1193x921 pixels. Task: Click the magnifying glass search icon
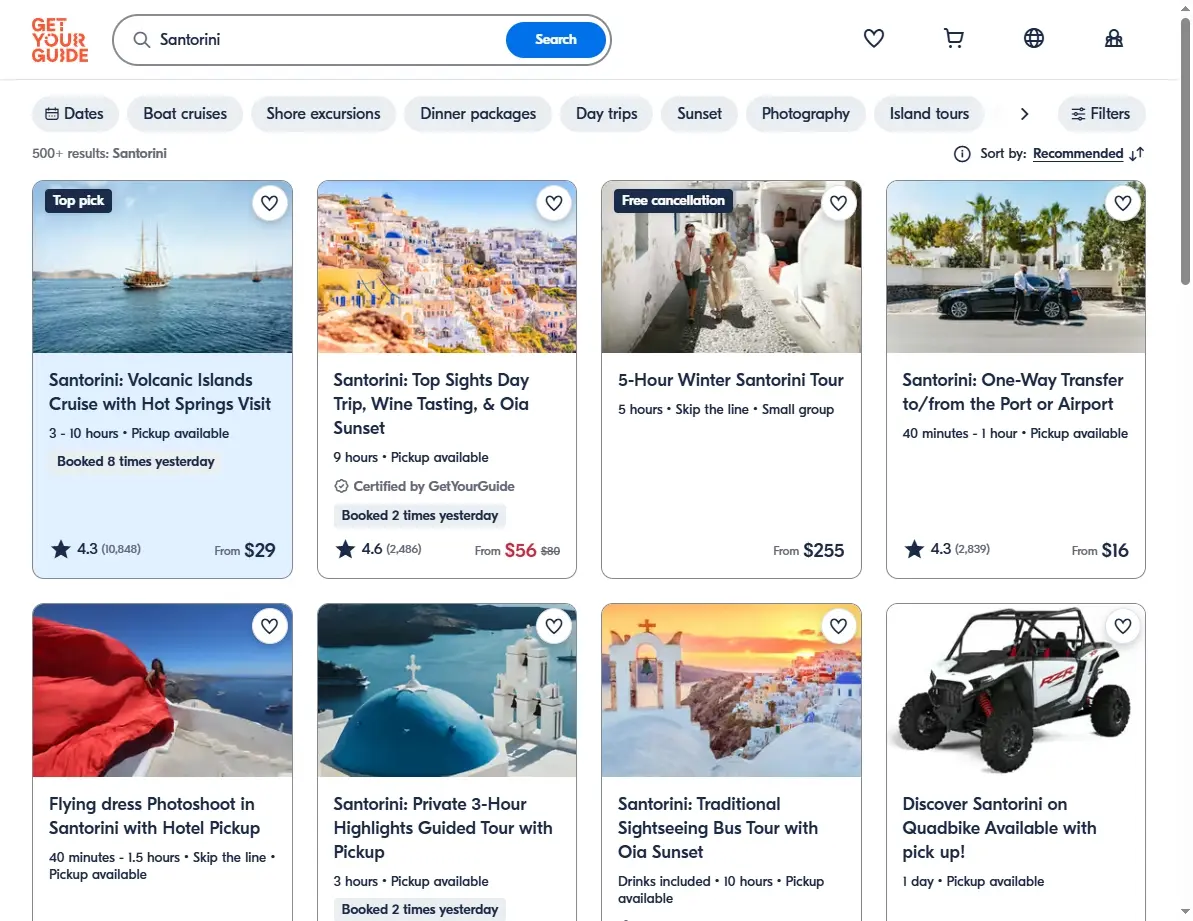tap(142, 40)
